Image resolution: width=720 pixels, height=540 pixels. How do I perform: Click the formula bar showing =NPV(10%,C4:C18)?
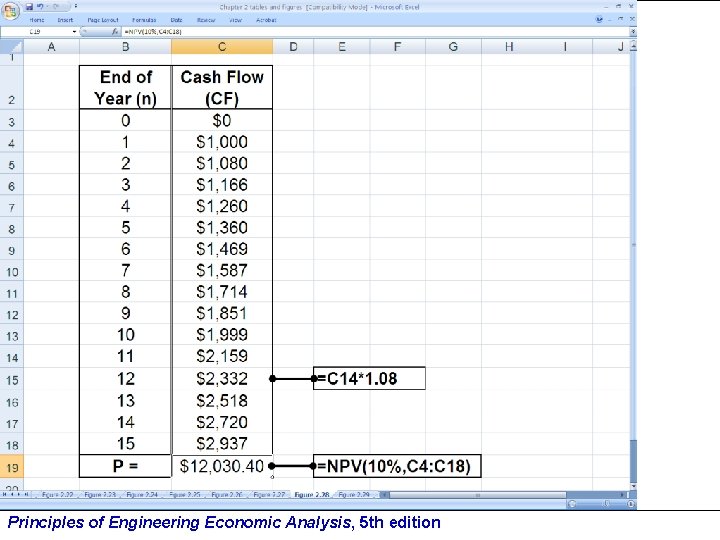coord(374,32)
